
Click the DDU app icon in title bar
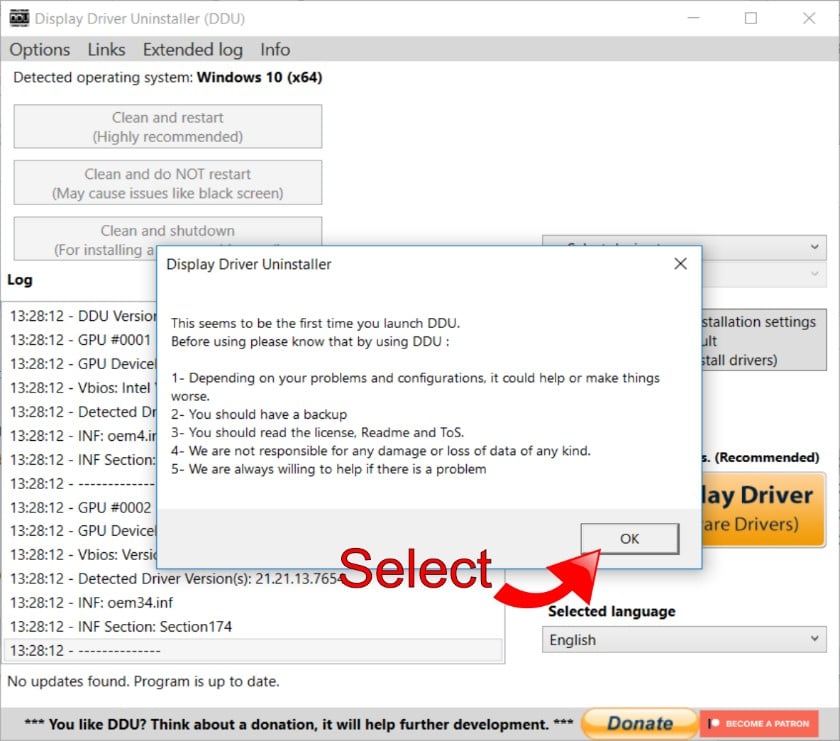tap(18, 18)
